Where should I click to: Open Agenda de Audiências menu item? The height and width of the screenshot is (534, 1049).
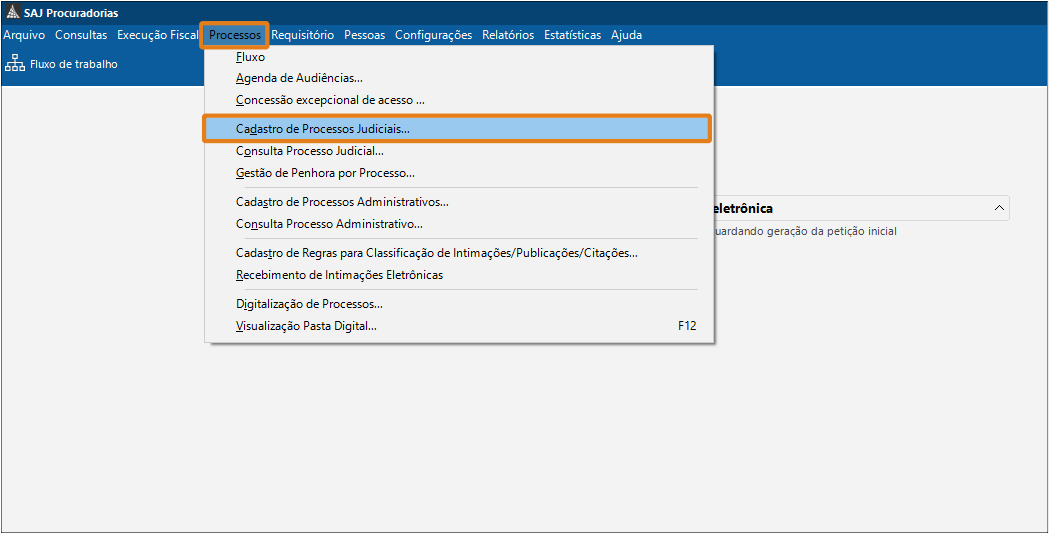tap(299, 78)
